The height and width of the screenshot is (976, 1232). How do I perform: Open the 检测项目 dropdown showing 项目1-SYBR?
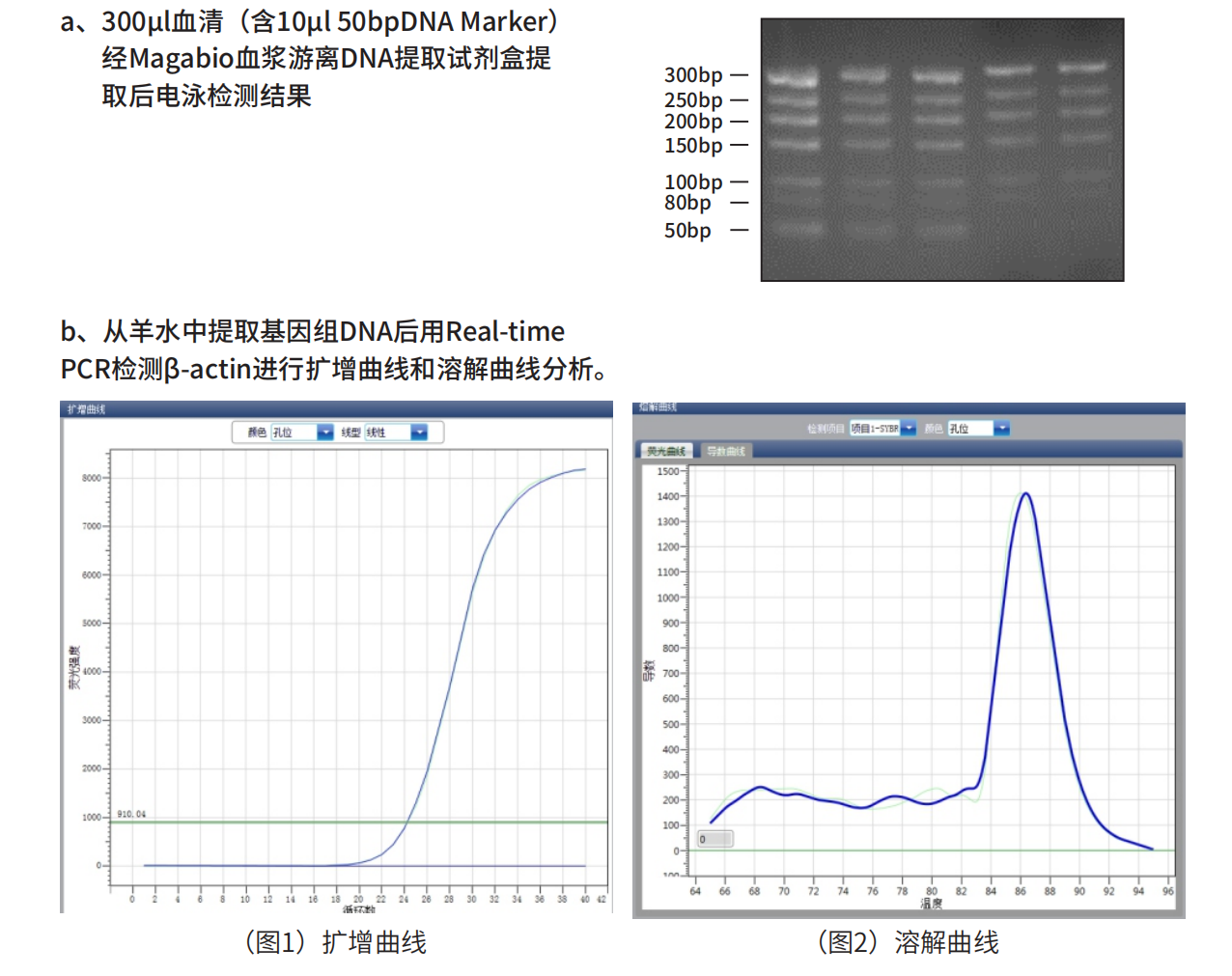(x=908, y=429)
